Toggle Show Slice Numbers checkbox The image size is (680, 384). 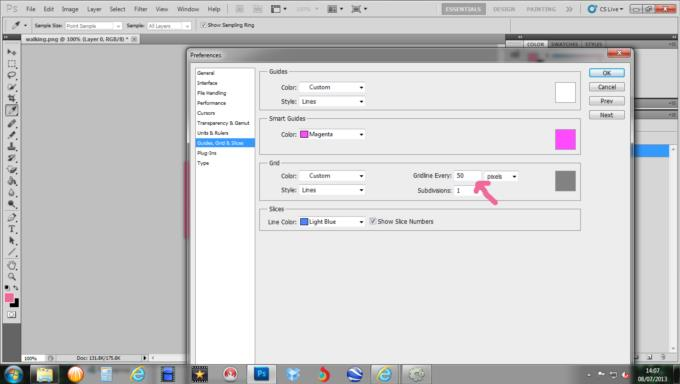point(373,221)
